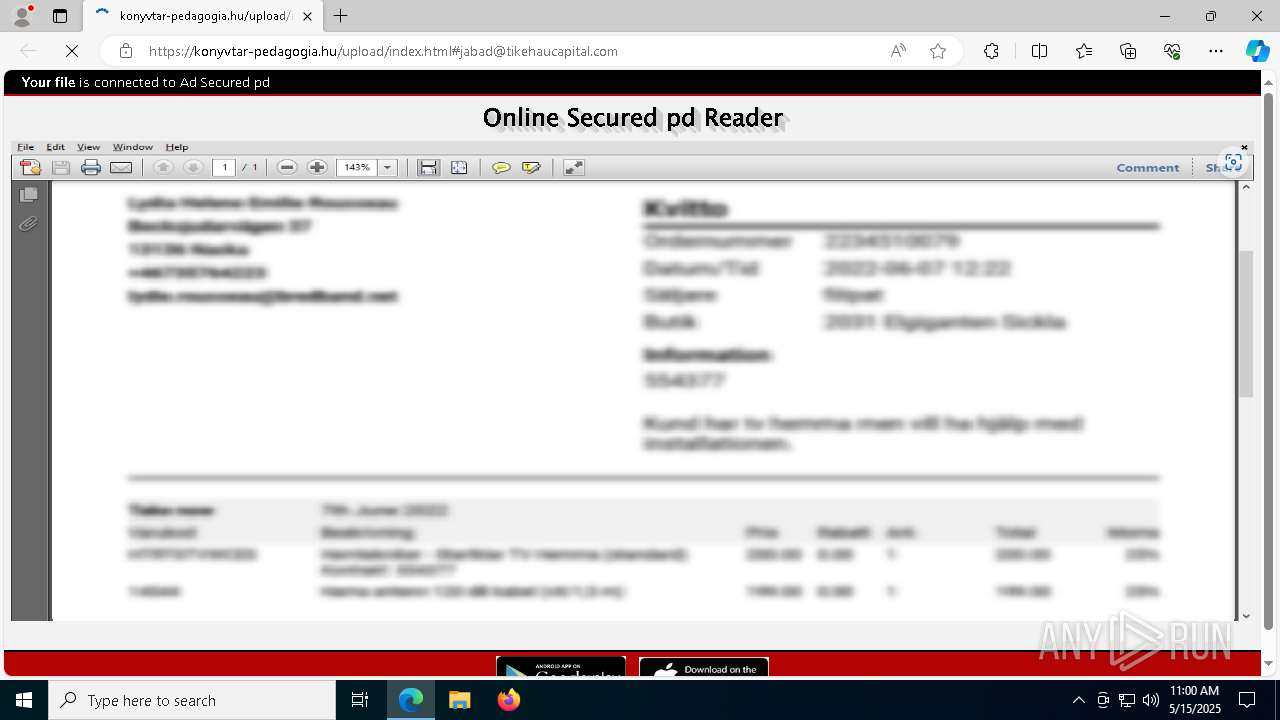The image size is (1280, 720).
Task: Open the tab actions menu icon
Action: point(60,16)
